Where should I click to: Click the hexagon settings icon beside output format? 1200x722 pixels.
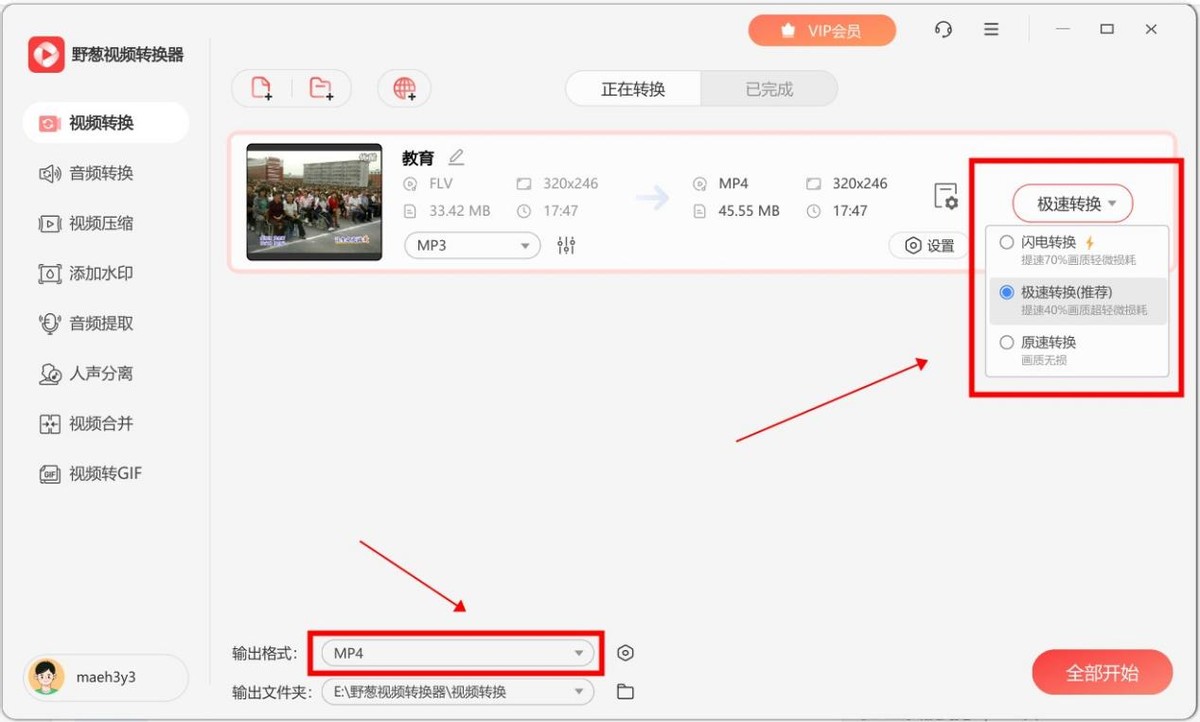626,653
